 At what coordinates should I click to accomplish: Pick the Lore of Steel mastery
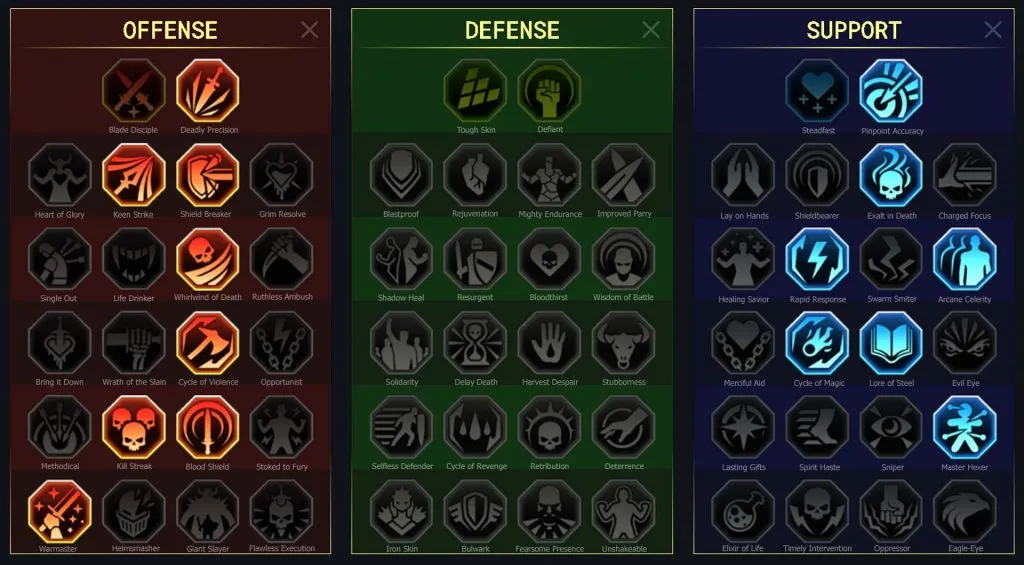pyautogui.click(x=891, y=343)
